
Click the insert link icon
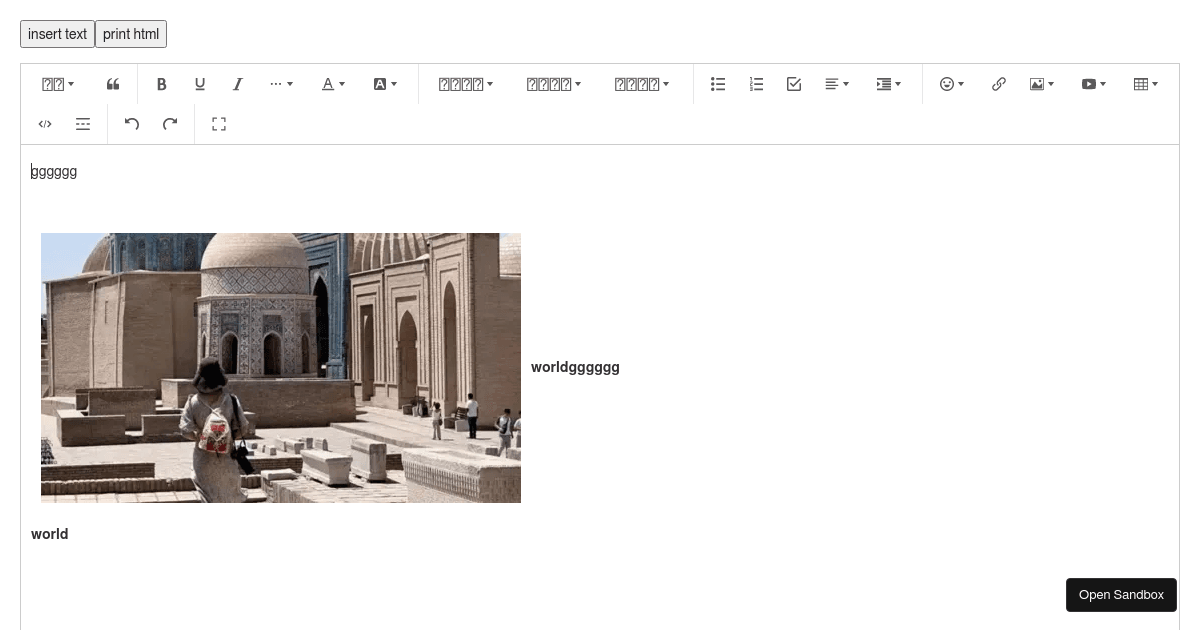point(999,84)
